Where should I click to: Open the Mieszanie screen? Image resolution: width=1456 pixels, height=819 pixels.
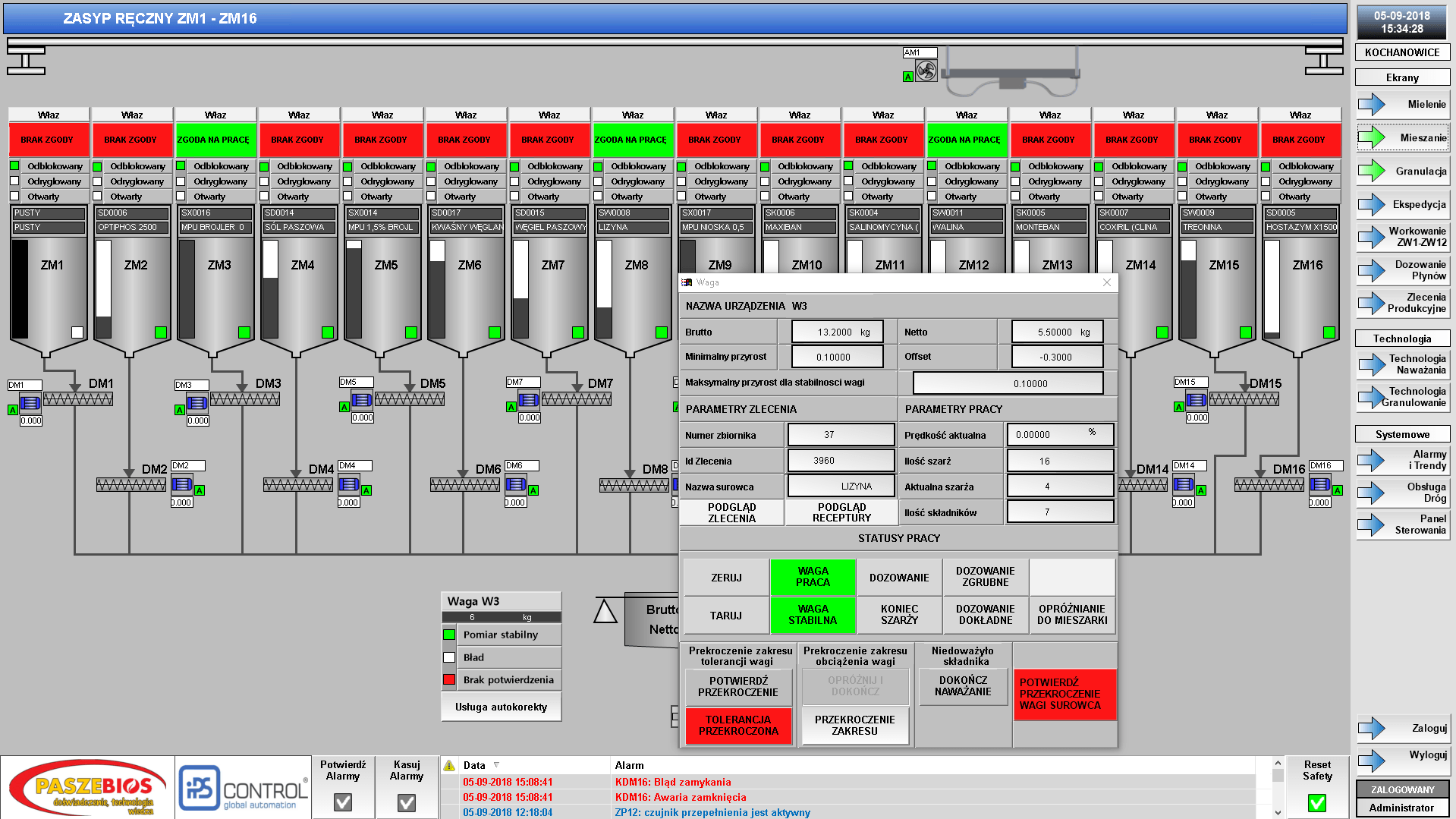pyautogui.click(x=1403, y=137)
